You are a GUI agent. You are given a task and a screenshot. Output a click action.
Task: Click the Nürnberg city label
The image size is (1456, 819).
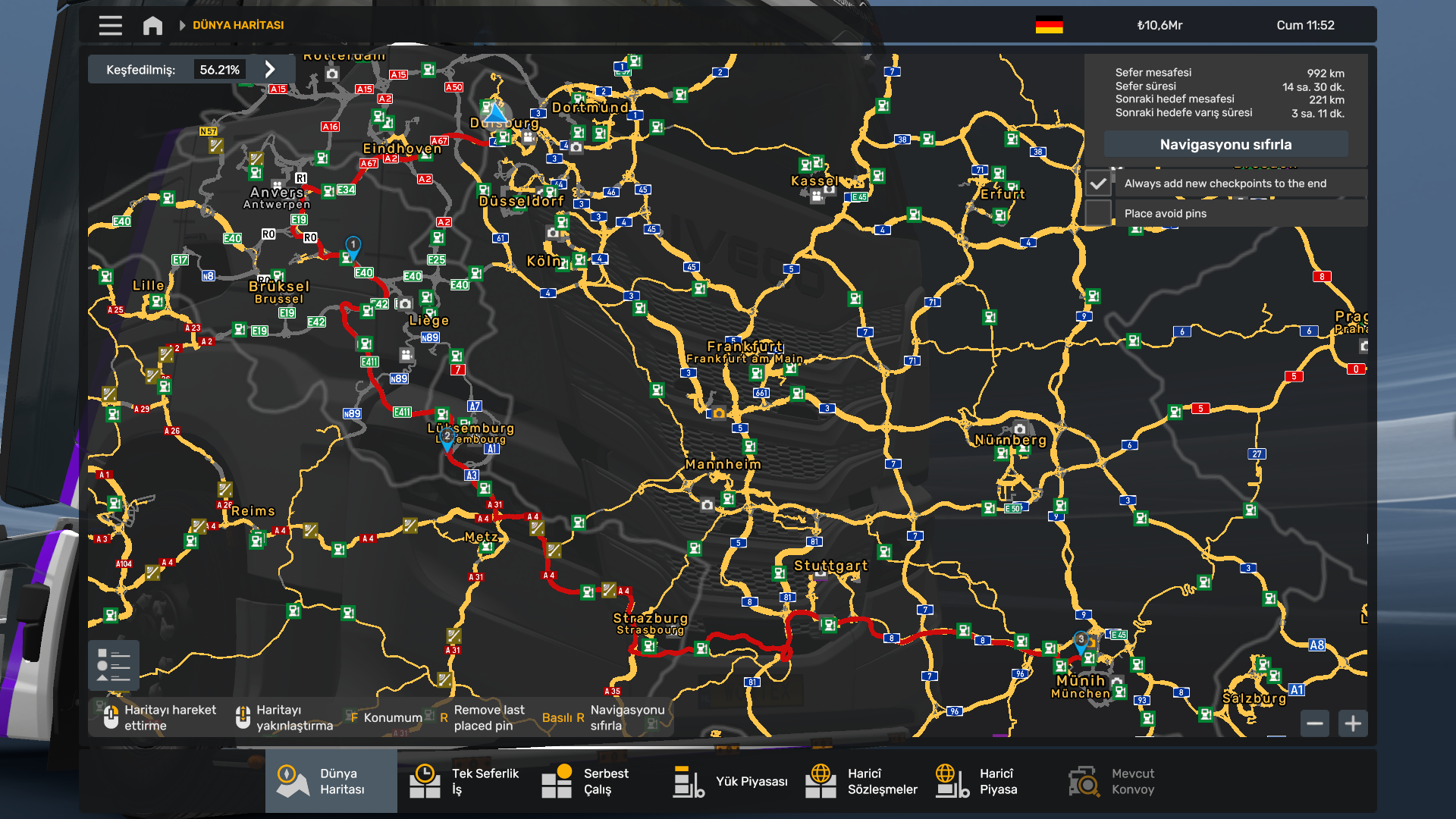pos(1011,440)
